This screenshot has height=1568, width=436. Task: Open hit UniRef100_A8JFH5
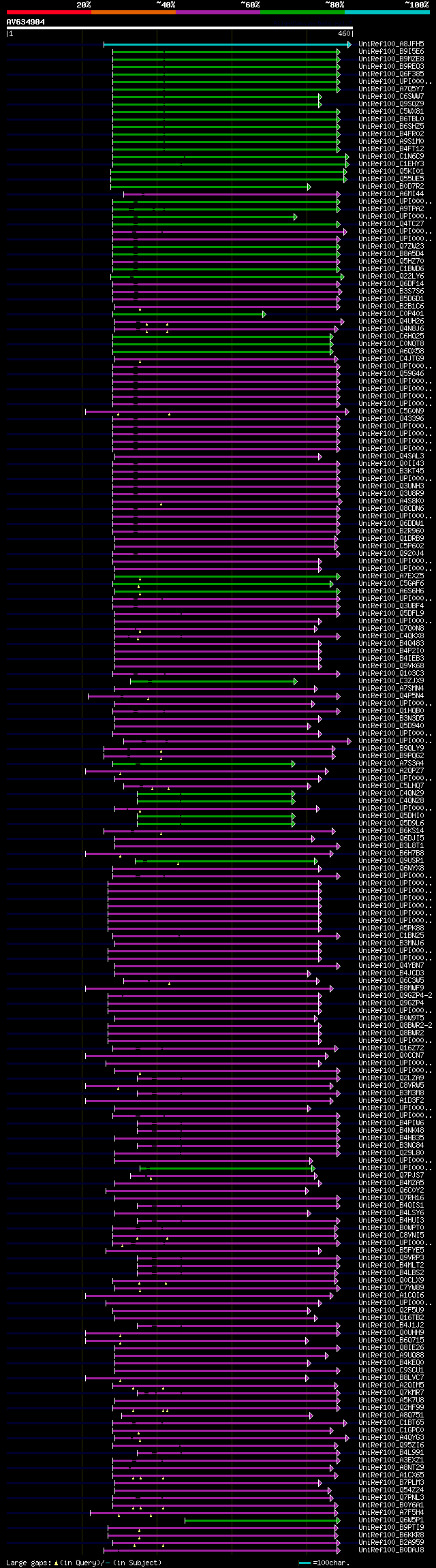(x=391, y=44)
